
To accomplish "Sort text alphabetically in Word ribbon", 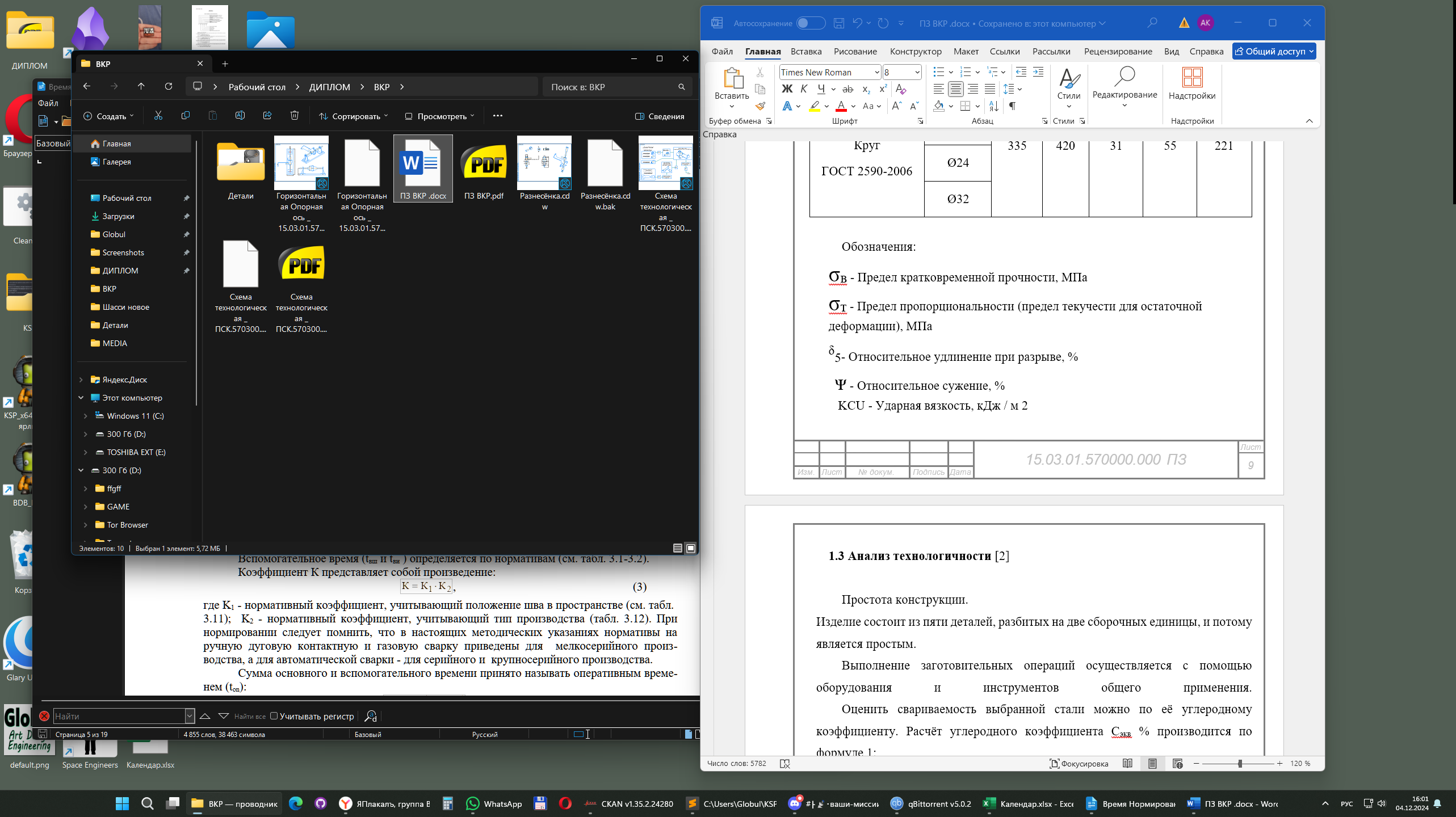I will point(994,106).
